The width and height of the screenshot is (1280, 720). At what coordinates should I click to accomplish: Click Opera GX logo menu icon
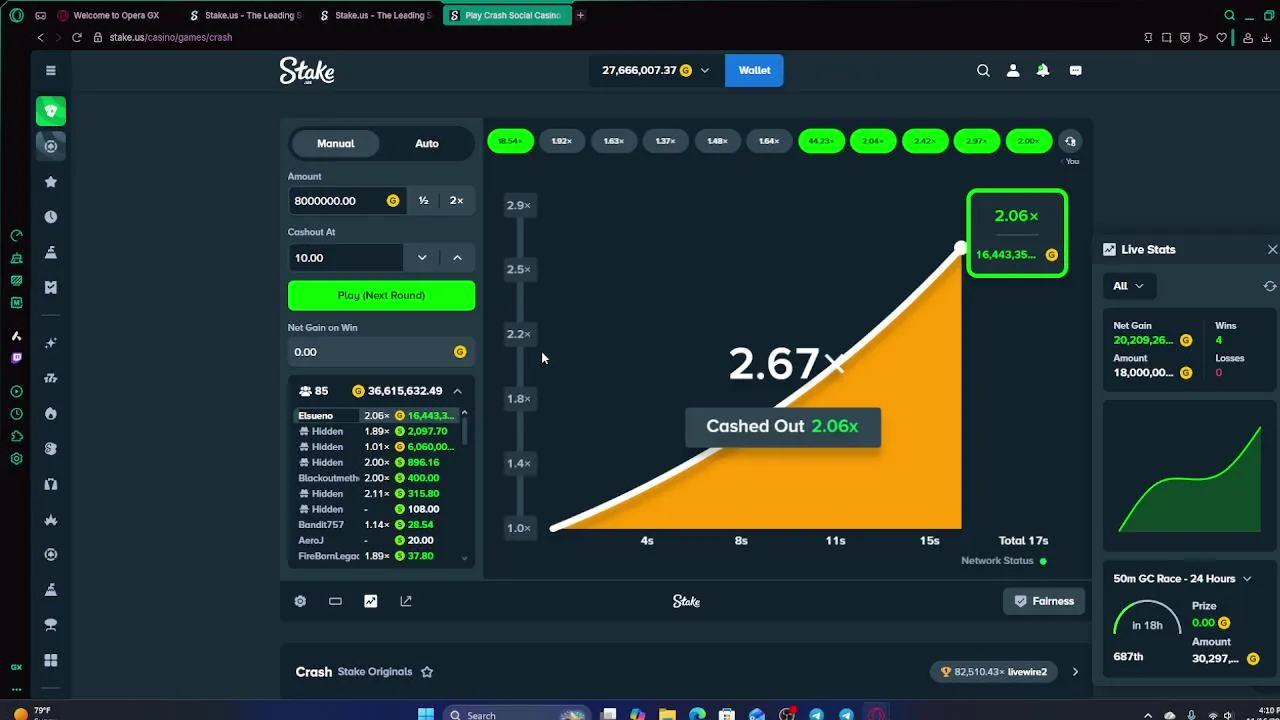tap(16, 15)
